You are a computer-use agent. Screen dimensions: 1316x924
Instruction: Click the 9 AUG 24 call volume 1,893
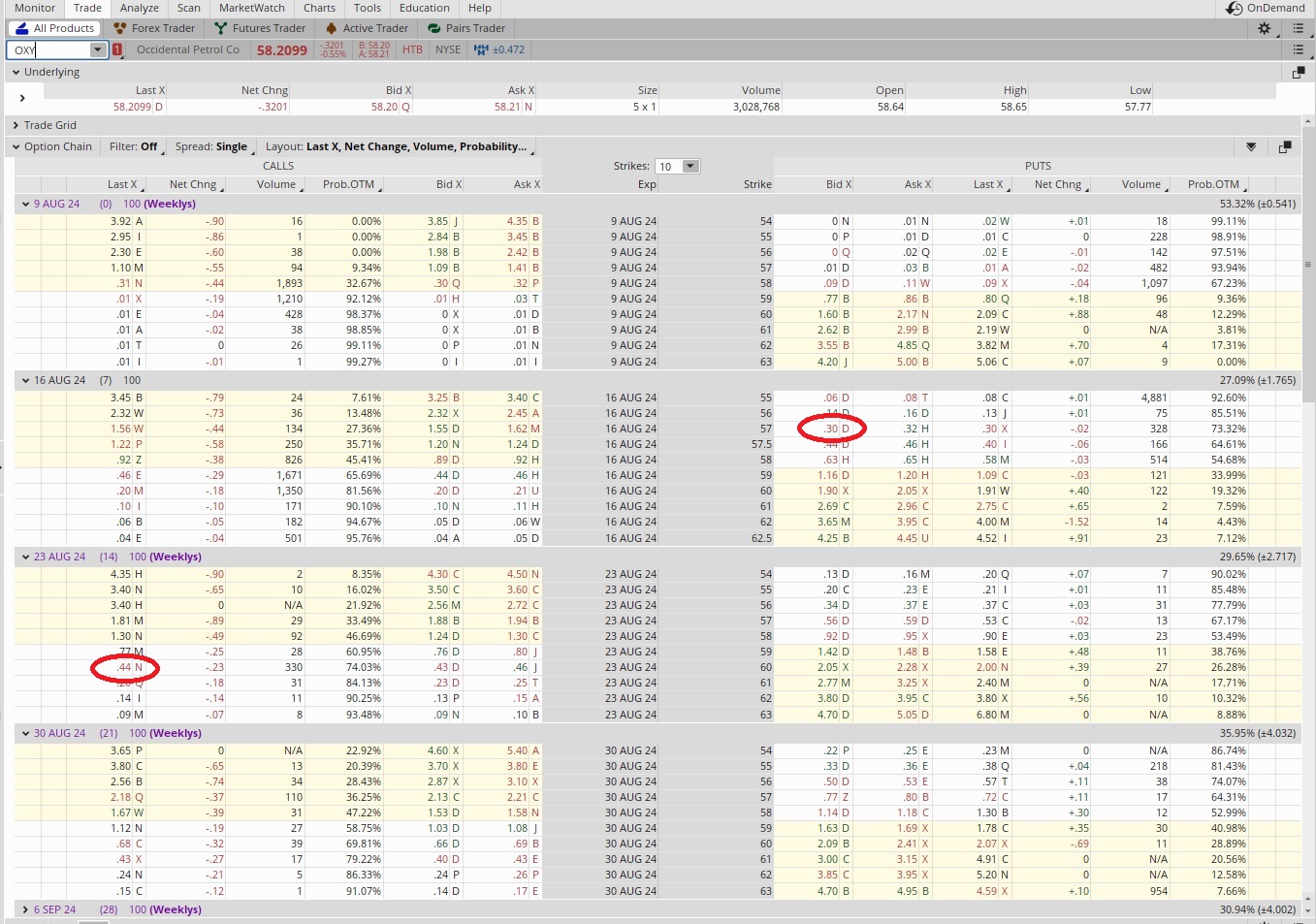coord(289,283)
